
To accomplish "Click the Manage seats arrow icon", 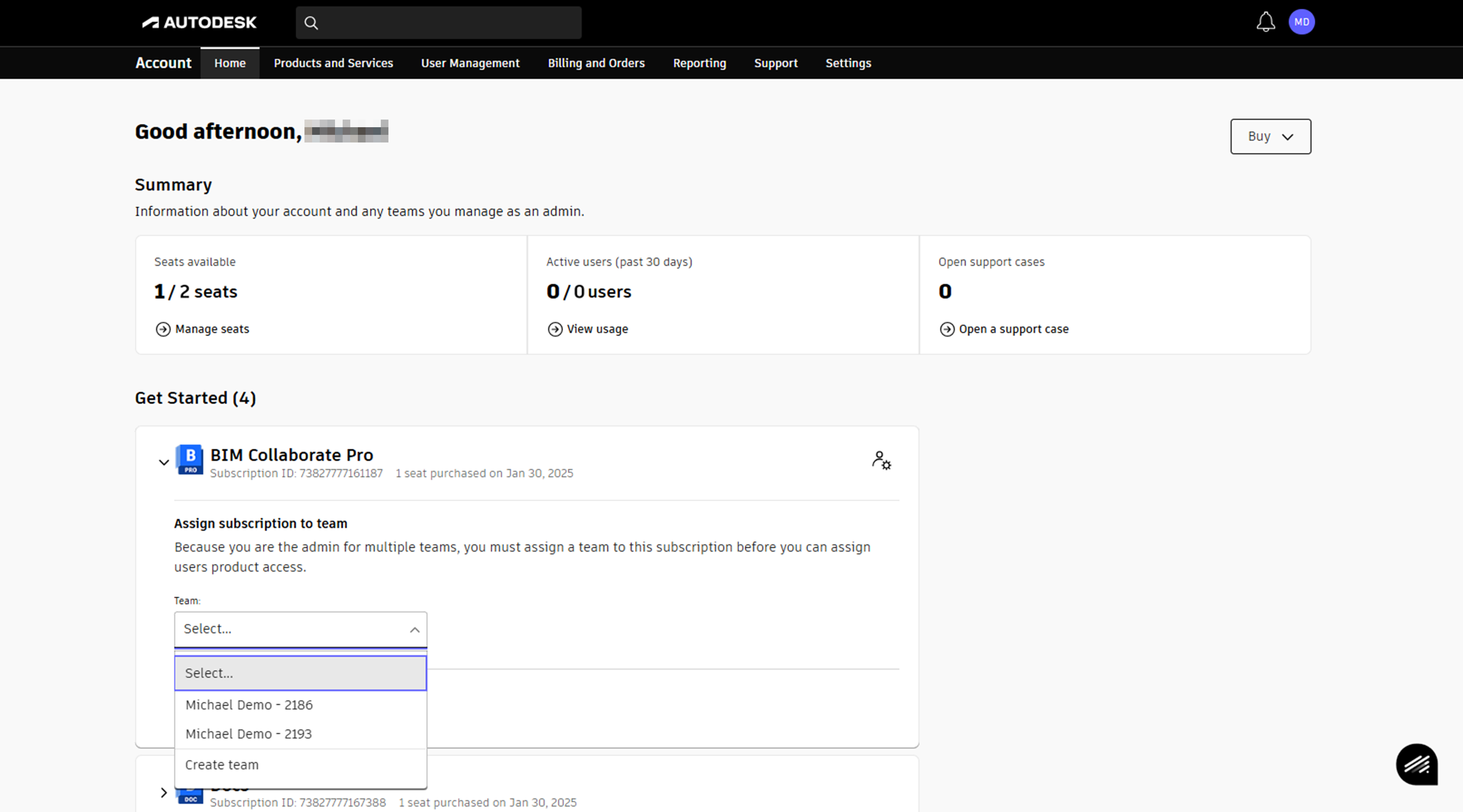I will [x=163, y=329].
